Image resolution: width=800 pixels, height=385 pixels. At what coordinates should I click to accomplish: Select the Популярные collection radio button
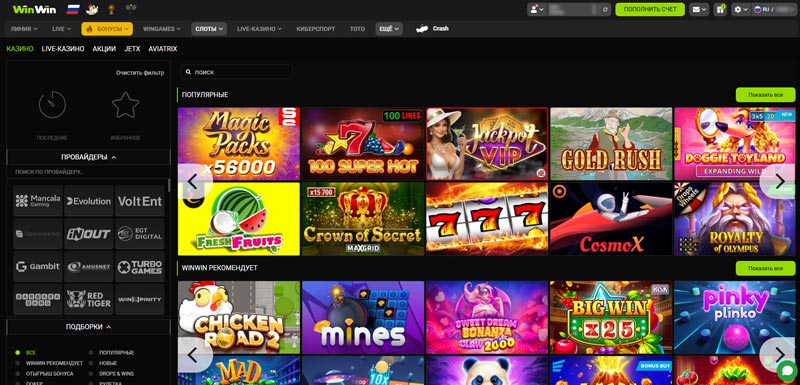[x=90, y=352]
